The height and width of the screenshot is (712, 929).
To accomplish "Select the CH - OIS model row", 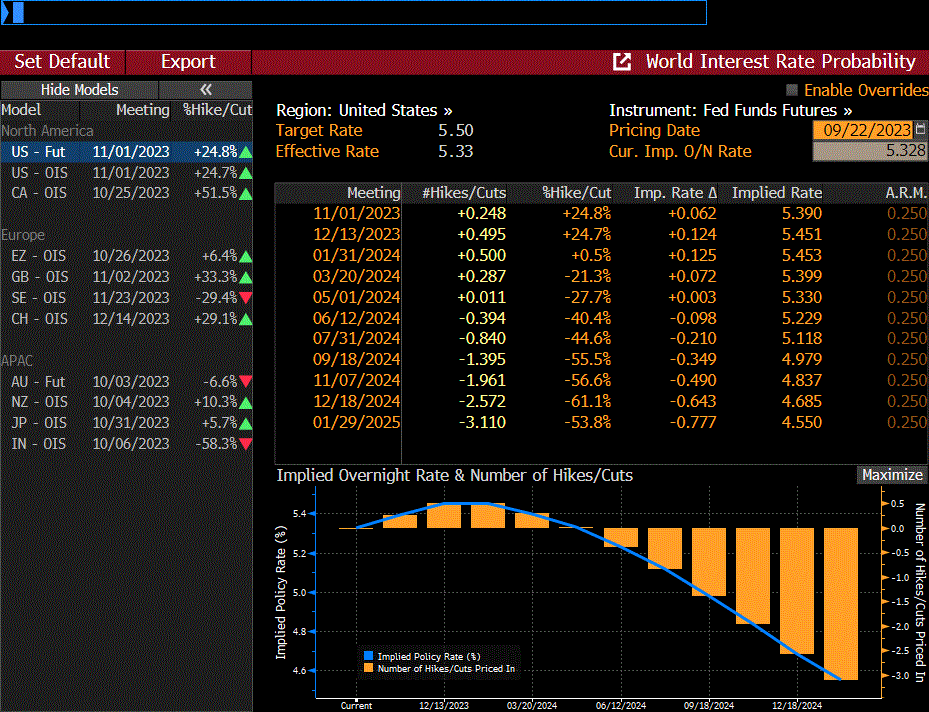I will [126, 319].
